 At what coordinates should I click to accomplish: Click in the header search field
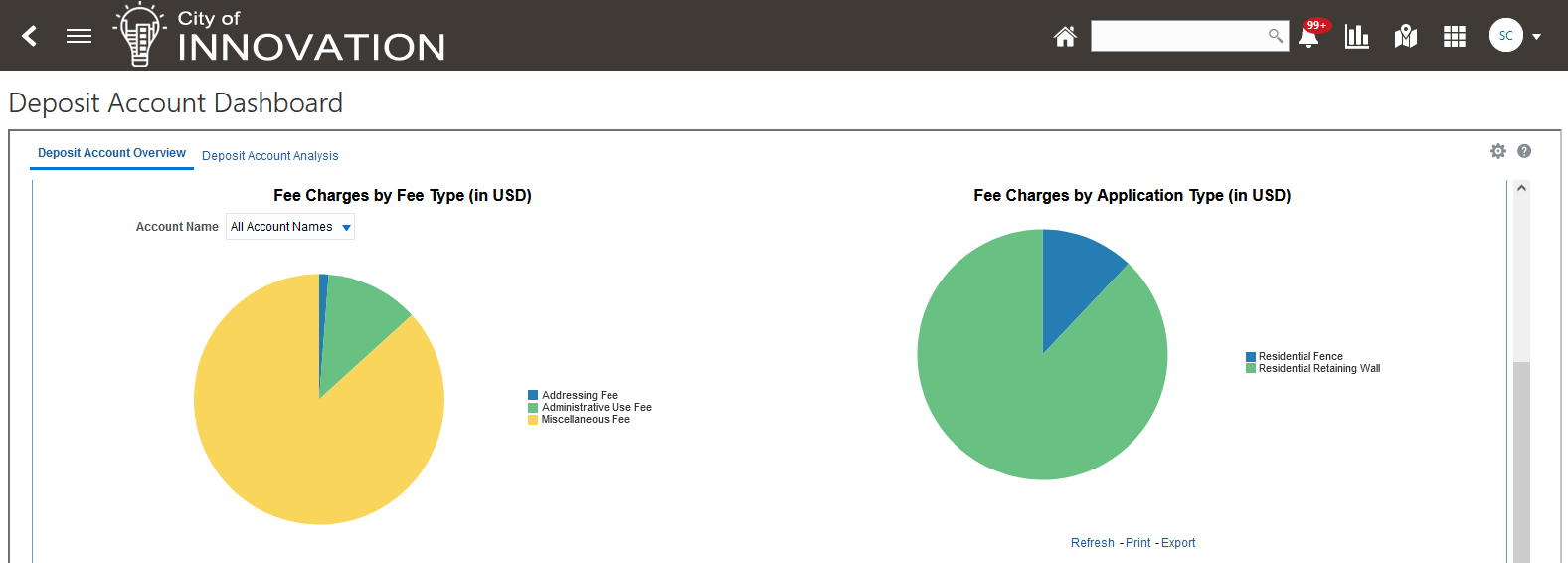coord(1177,36)
